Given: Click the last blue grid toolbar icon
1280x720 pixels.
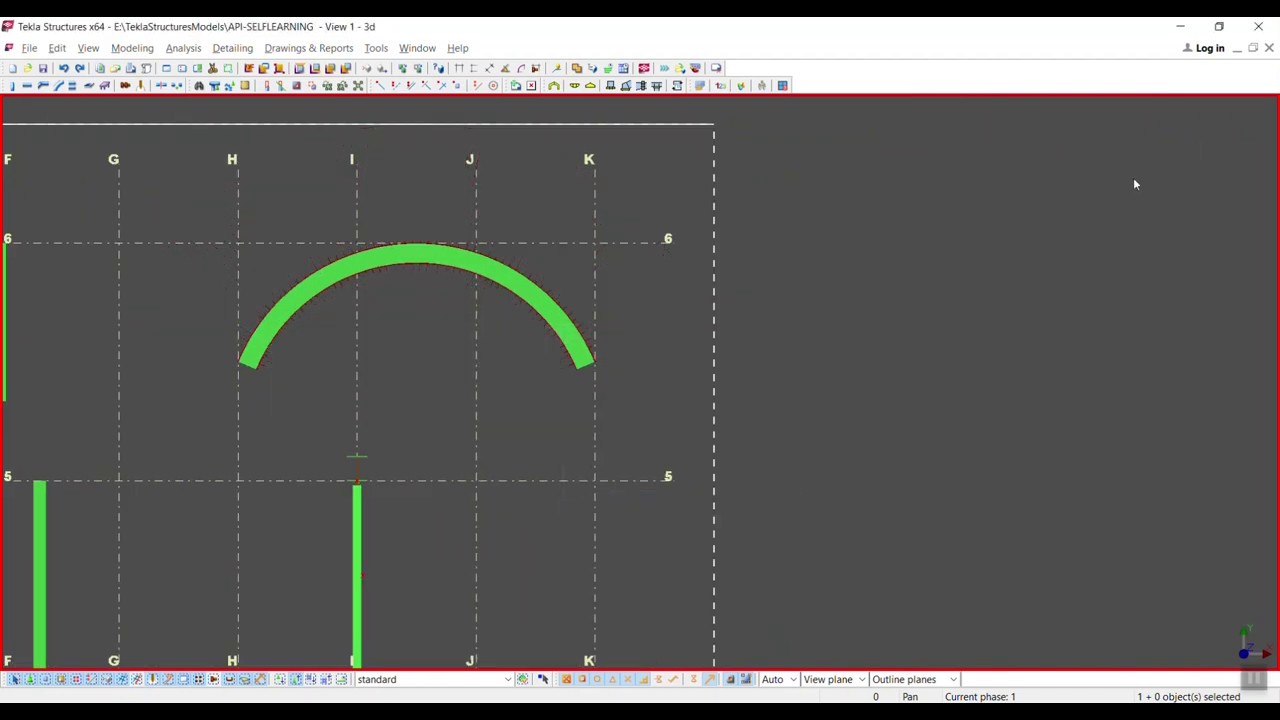Looking at the screenshot, I should point(782,85).
